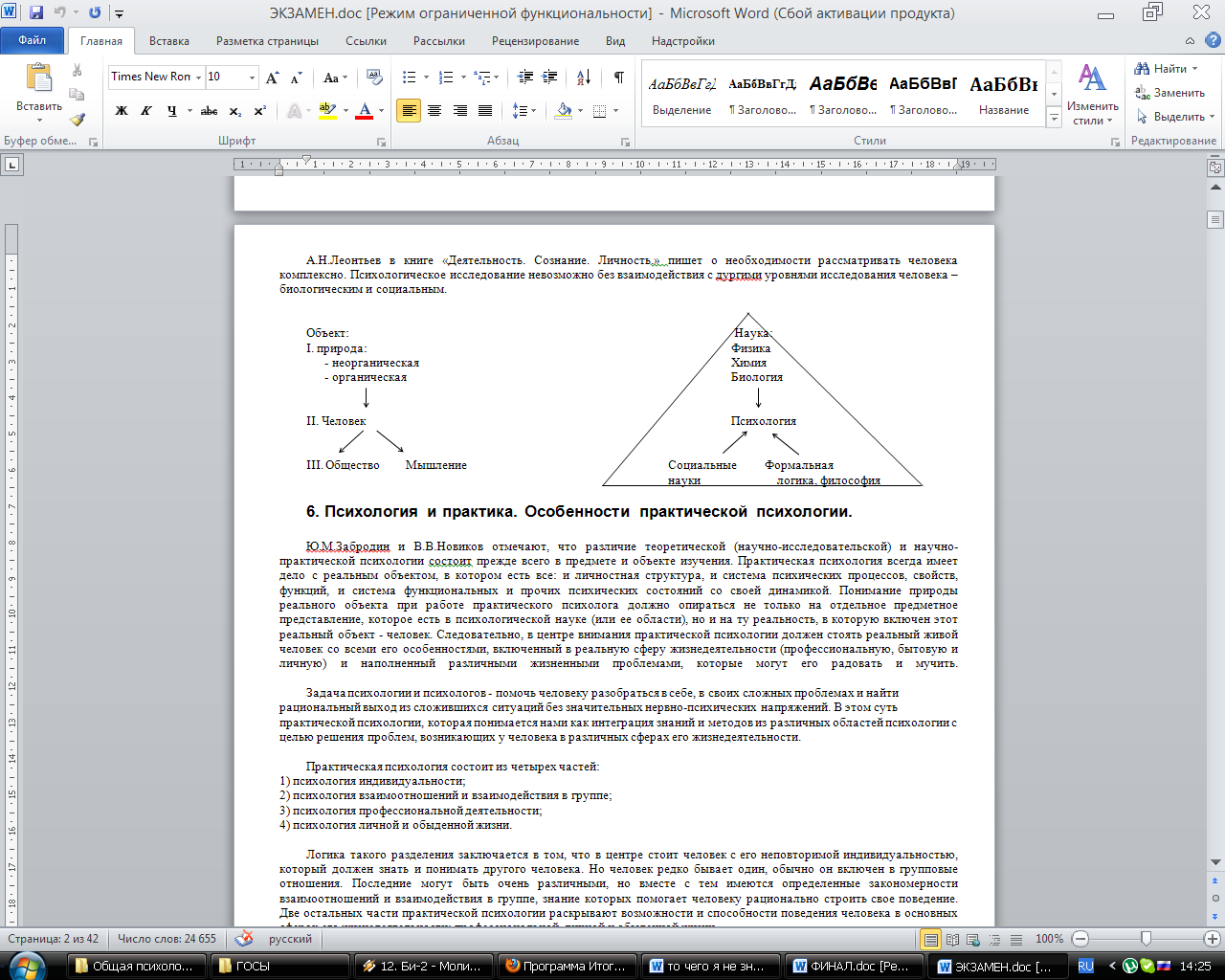Image resolution: width=1225 pixels, height=980 pixels.
Task: Toggle Justify alignment button
Action: click(485, 111)
